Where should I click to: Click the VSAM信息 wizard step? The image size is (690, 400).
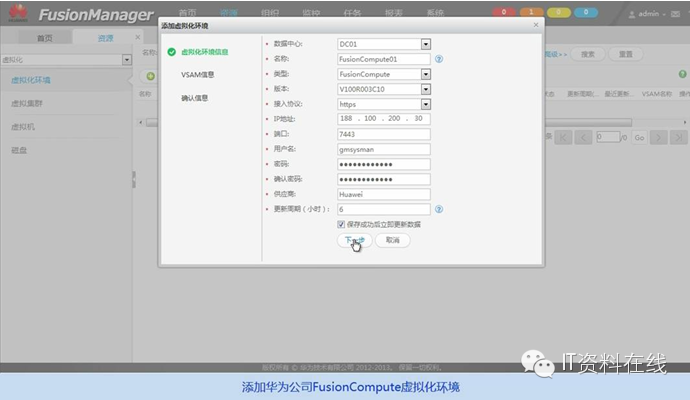point(198,75)
